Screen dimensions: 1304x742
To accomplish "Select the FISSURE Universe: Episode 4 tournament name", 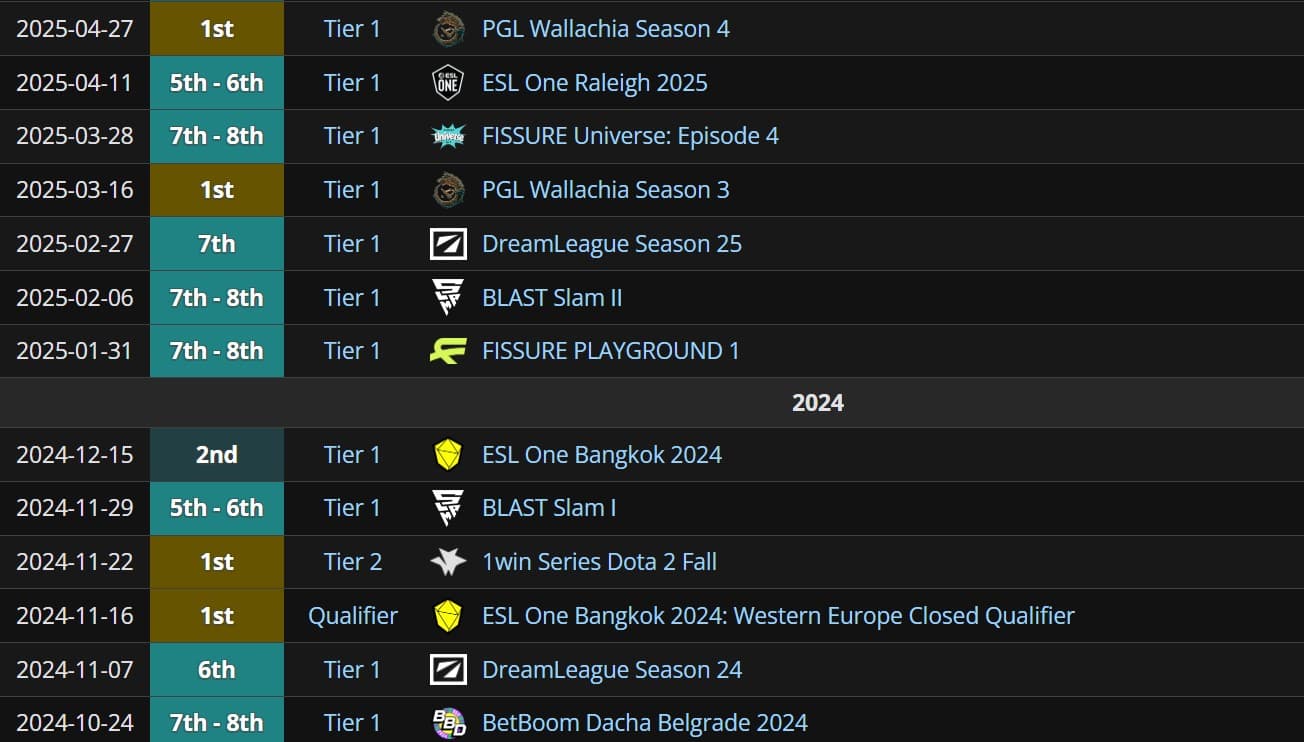I will [630, 136].
